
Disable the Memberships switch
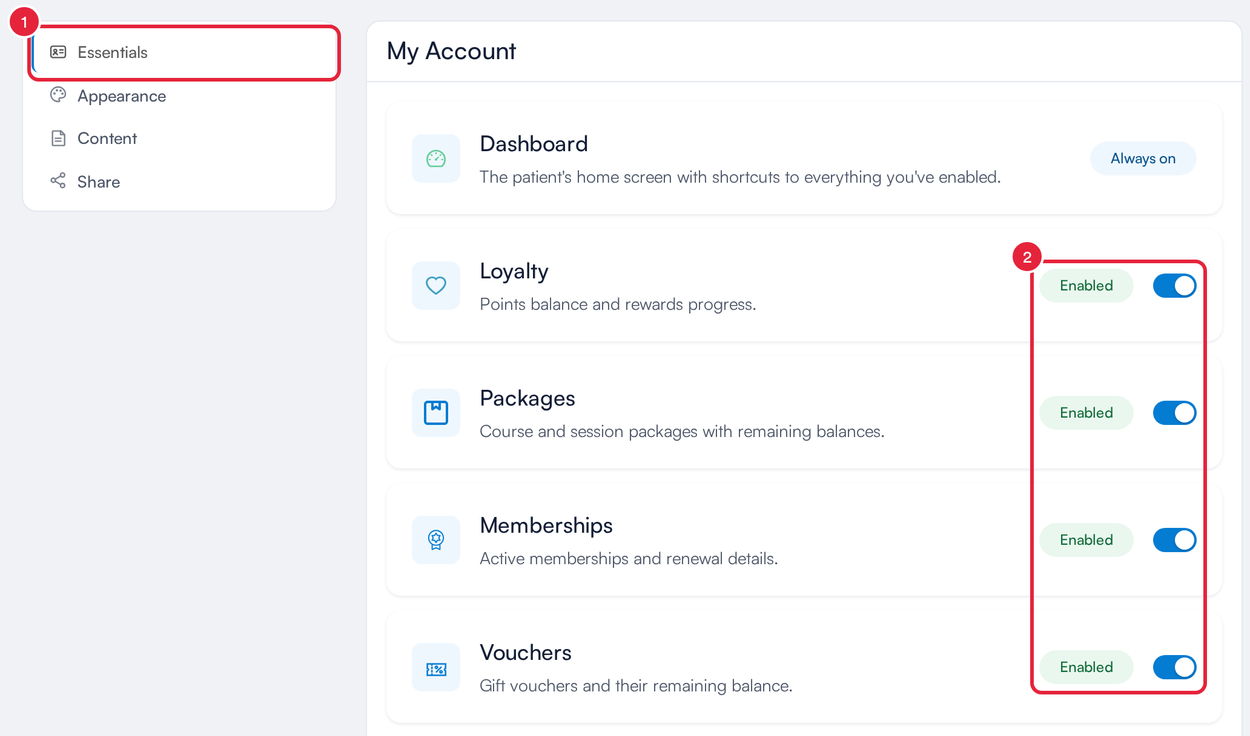coord(1174,539)
